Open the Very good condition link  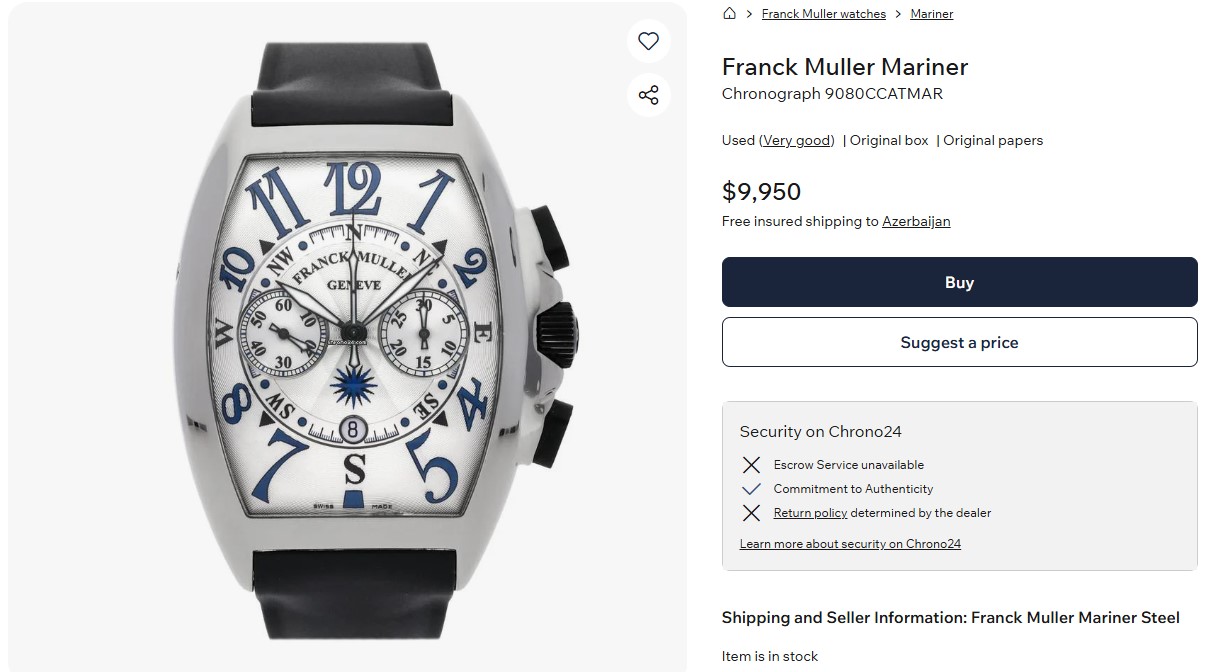797,141
